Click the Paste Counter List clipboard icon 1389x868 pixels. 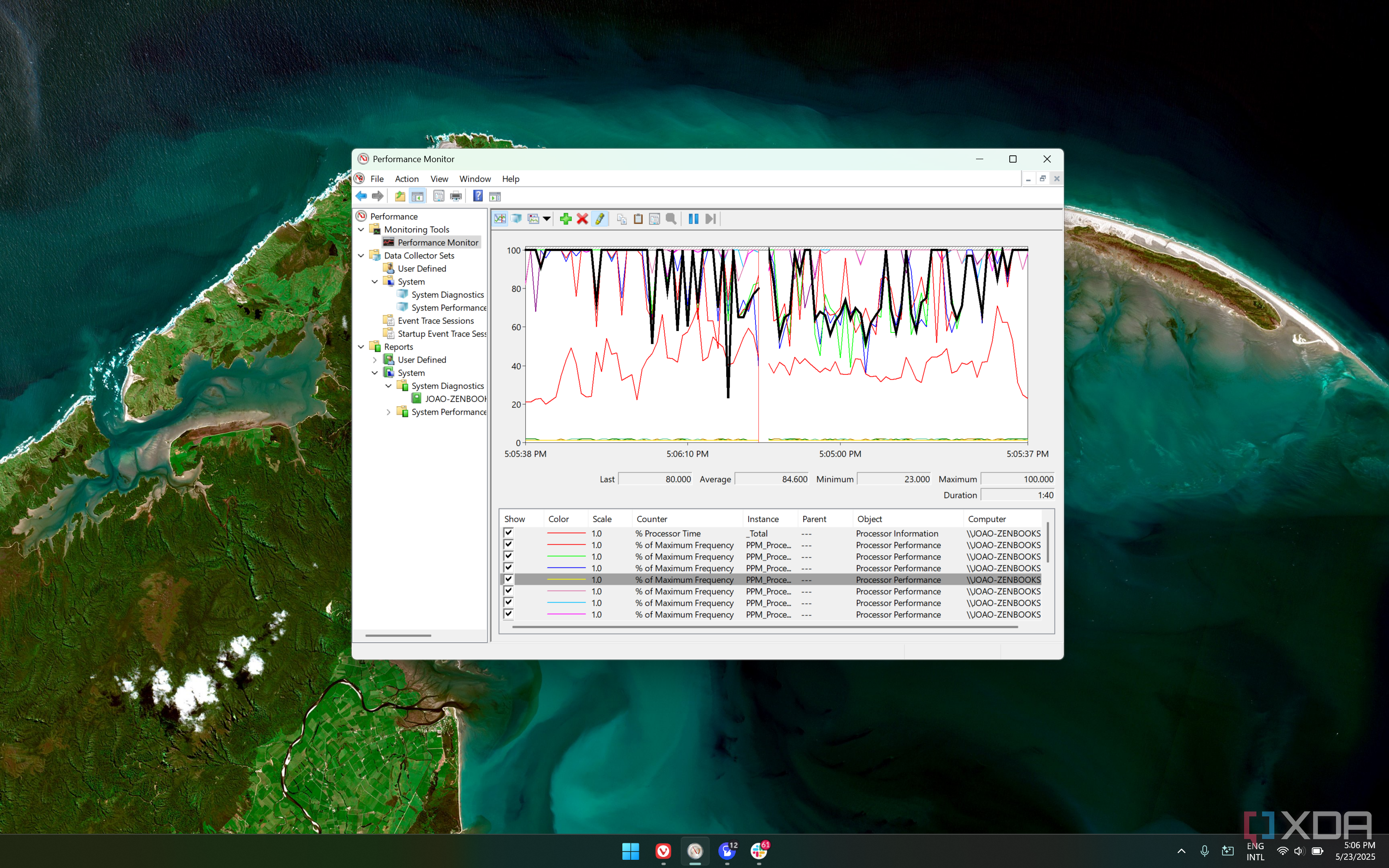tap(638, 219)
